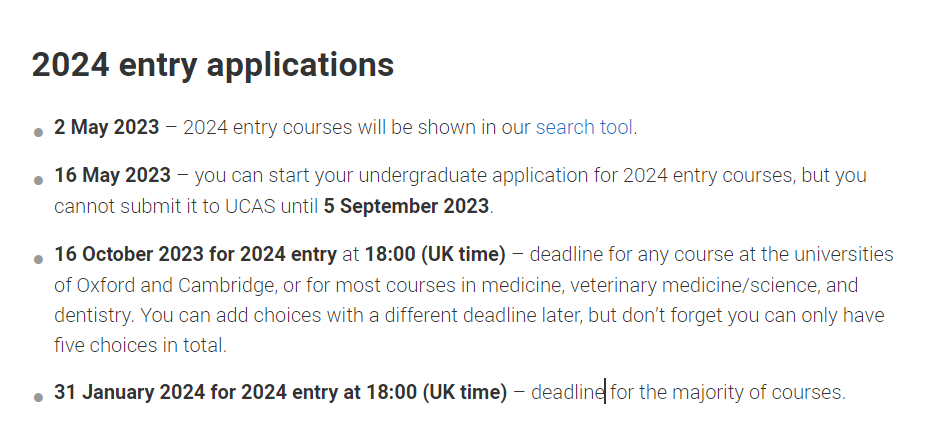
Task: Click the 31 January 2024 deadline text
Action: (281, 392)
